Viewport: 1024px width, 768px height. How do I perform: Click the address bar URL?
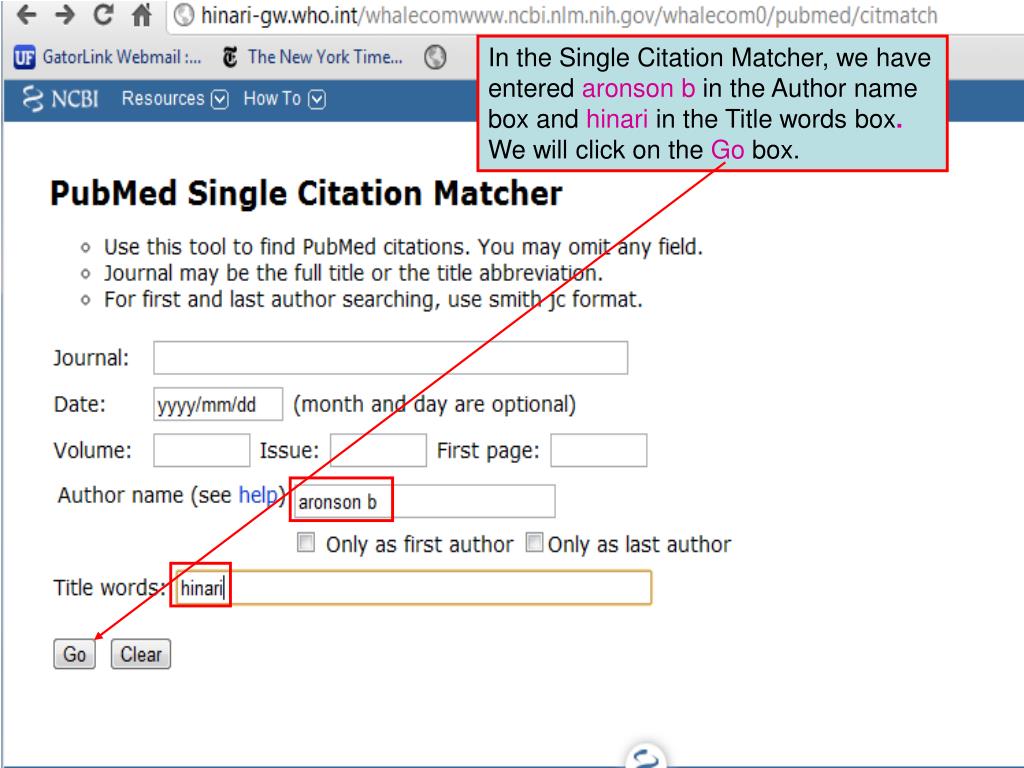[x=569, y=15]
